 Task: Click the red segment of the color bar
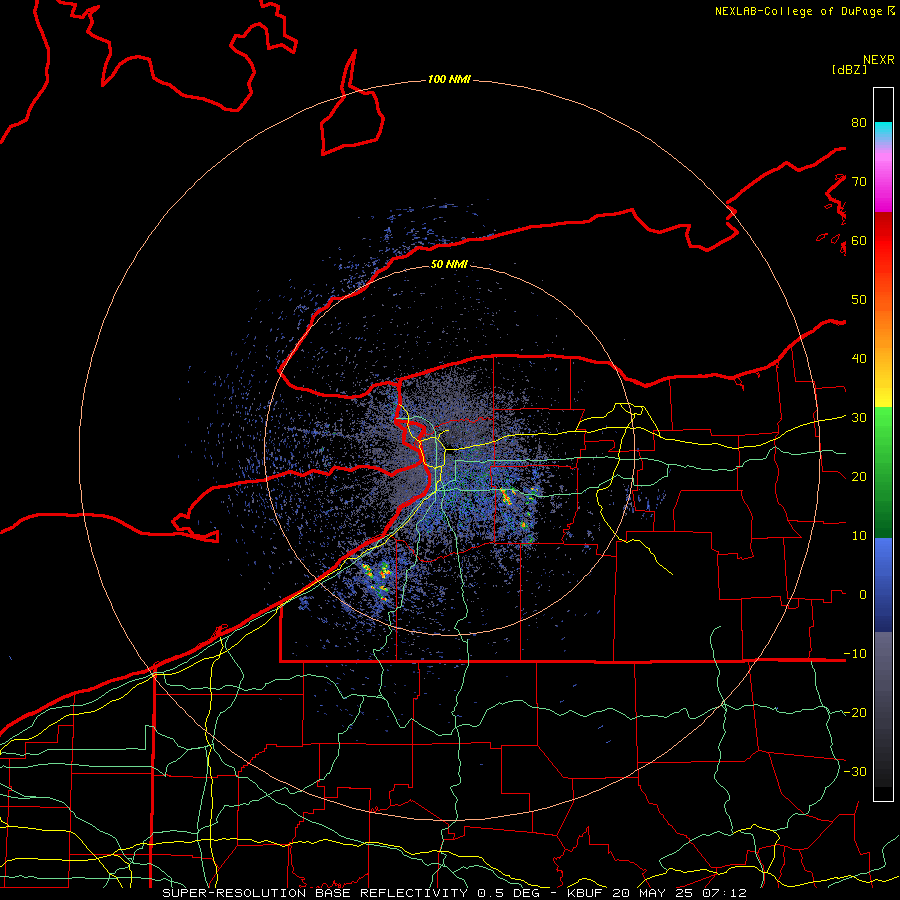(x=883, y=241)
